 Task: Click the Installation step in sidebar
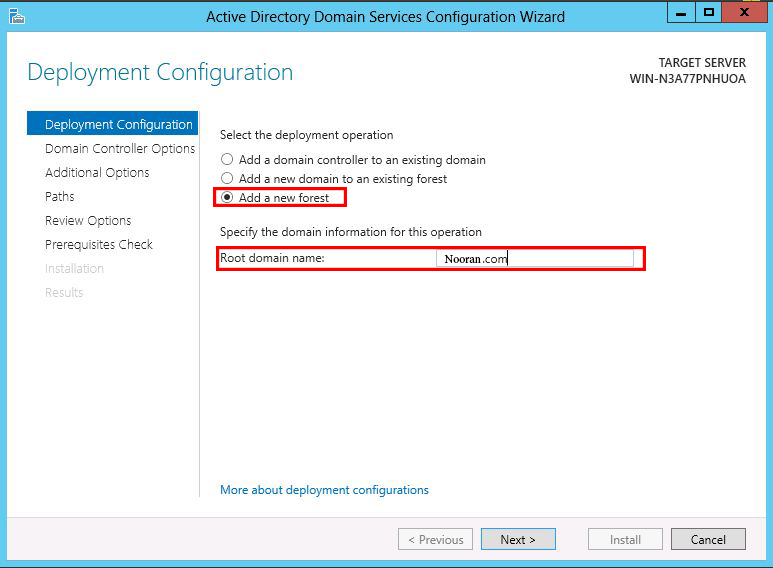coord(74,268)
